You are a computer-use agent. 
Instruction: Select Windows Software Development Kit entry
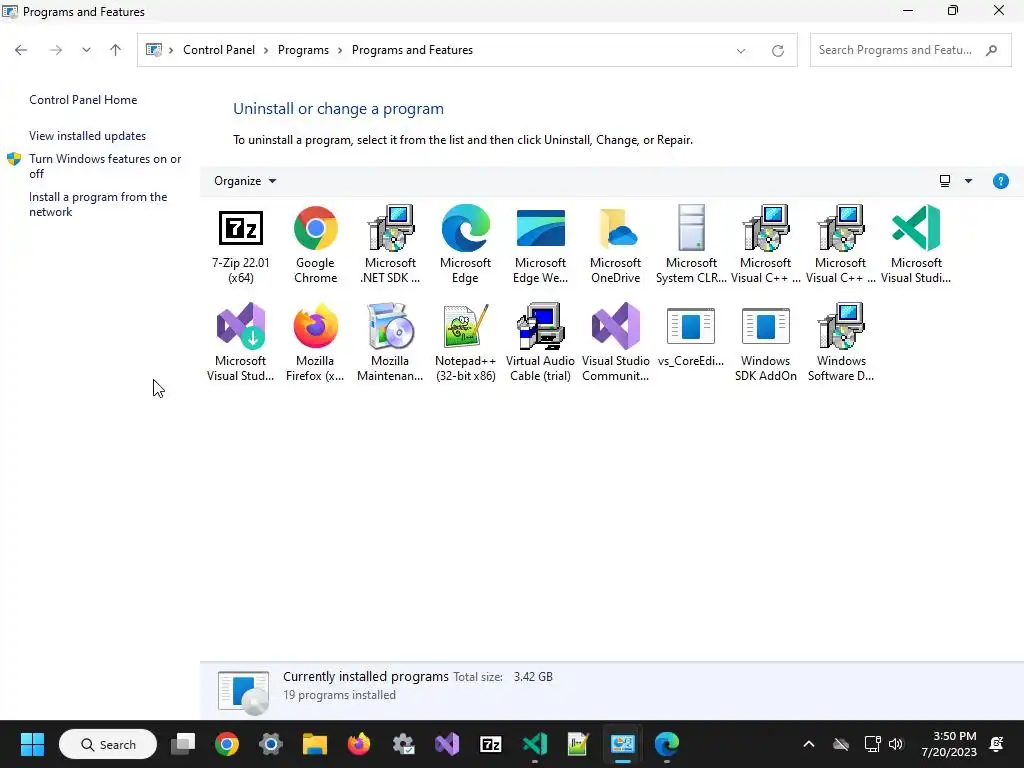pyautogui.click(x=840, y=344)
